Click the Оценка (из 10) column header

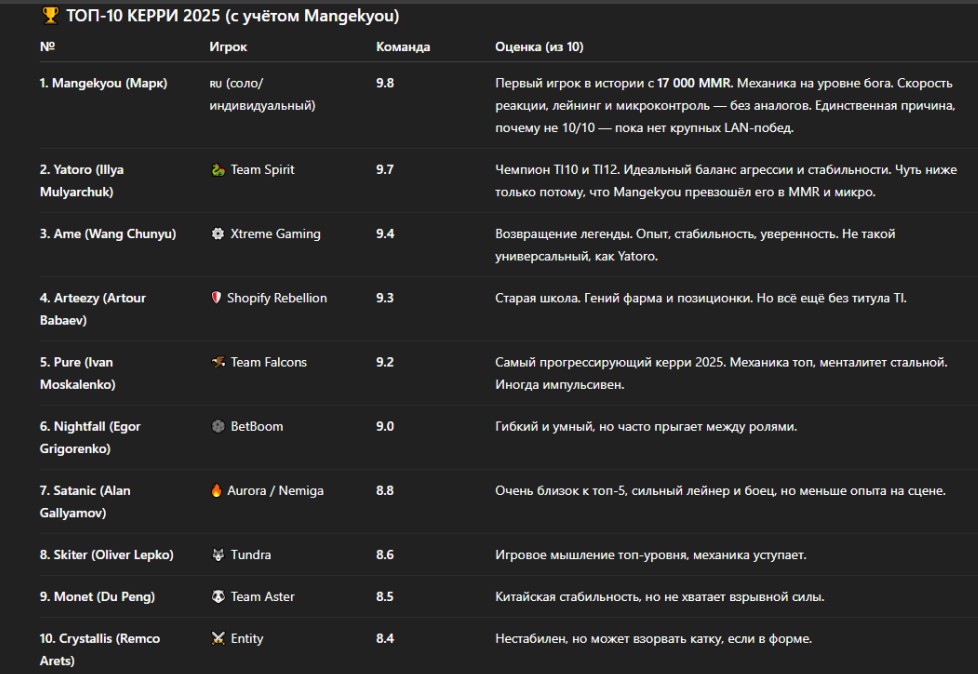coord(539,47)
